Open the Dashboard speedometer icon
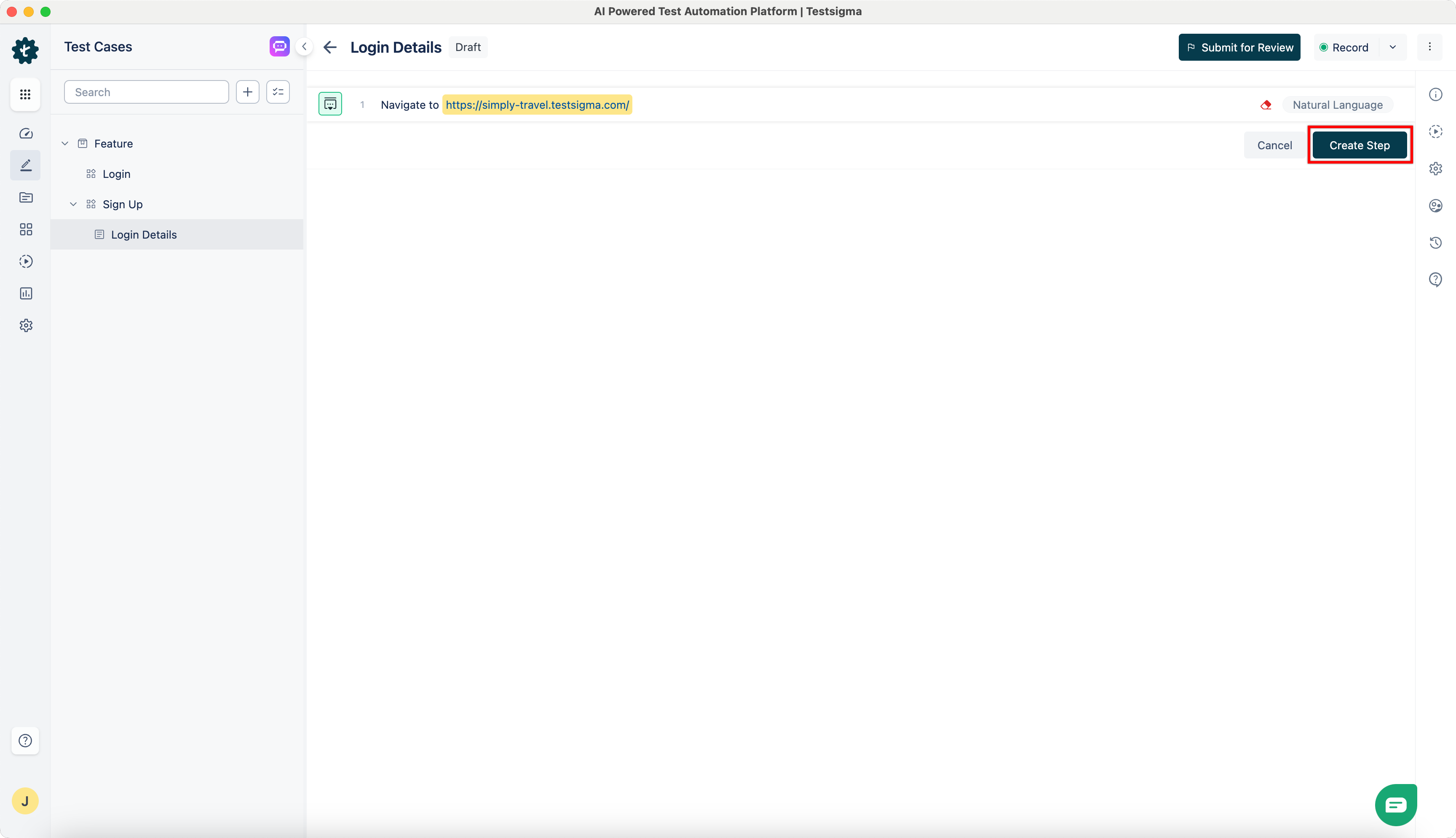This screenshot has width=1456, height=838. 26,134
